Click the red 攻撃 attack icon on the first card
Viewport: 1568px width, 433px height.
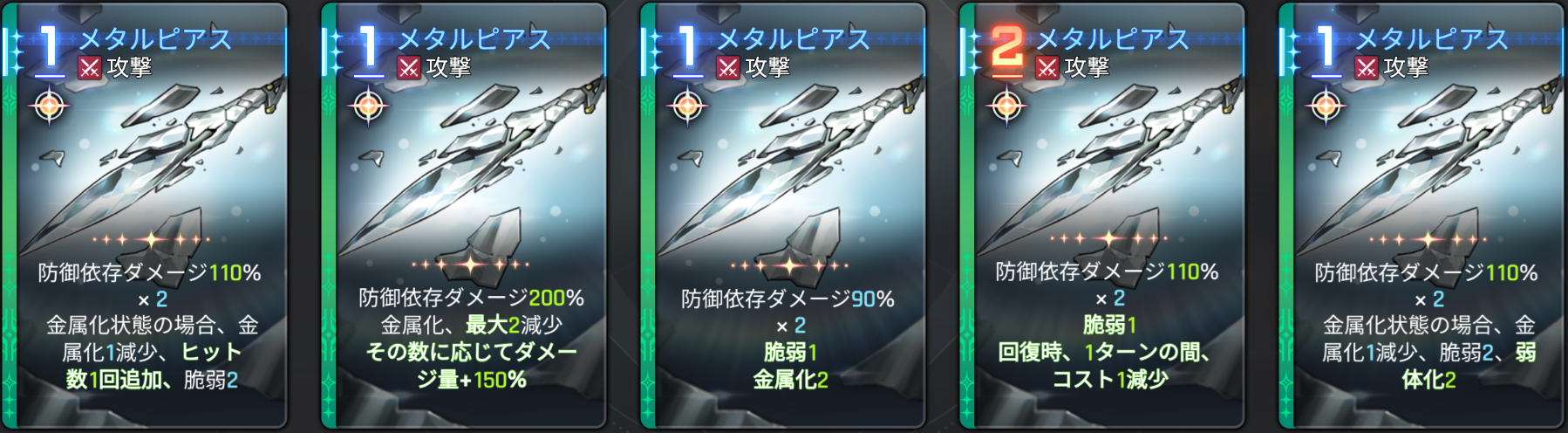click(x=90, y=68)
